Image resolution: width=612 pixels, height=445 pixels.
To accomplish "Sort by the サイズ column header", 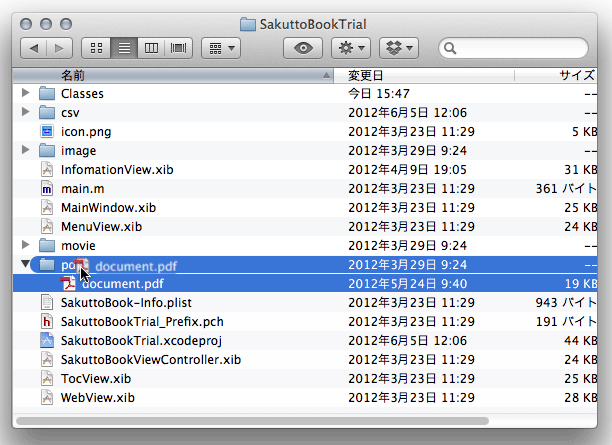I will click(x=556, y=75).
